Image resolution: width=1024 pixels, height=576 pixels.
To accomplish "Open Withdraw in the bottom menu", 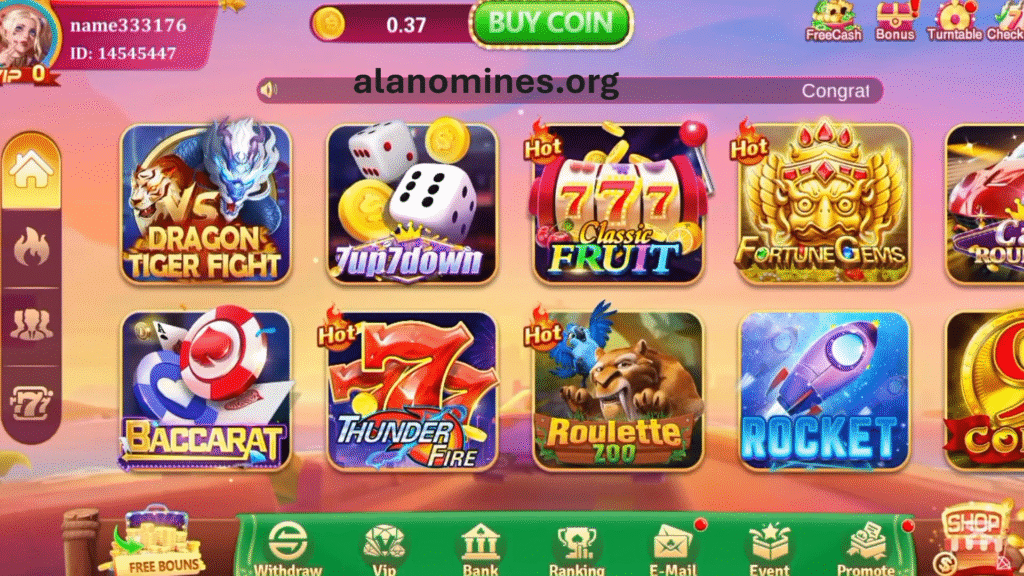I will click(x=288, y=549).
